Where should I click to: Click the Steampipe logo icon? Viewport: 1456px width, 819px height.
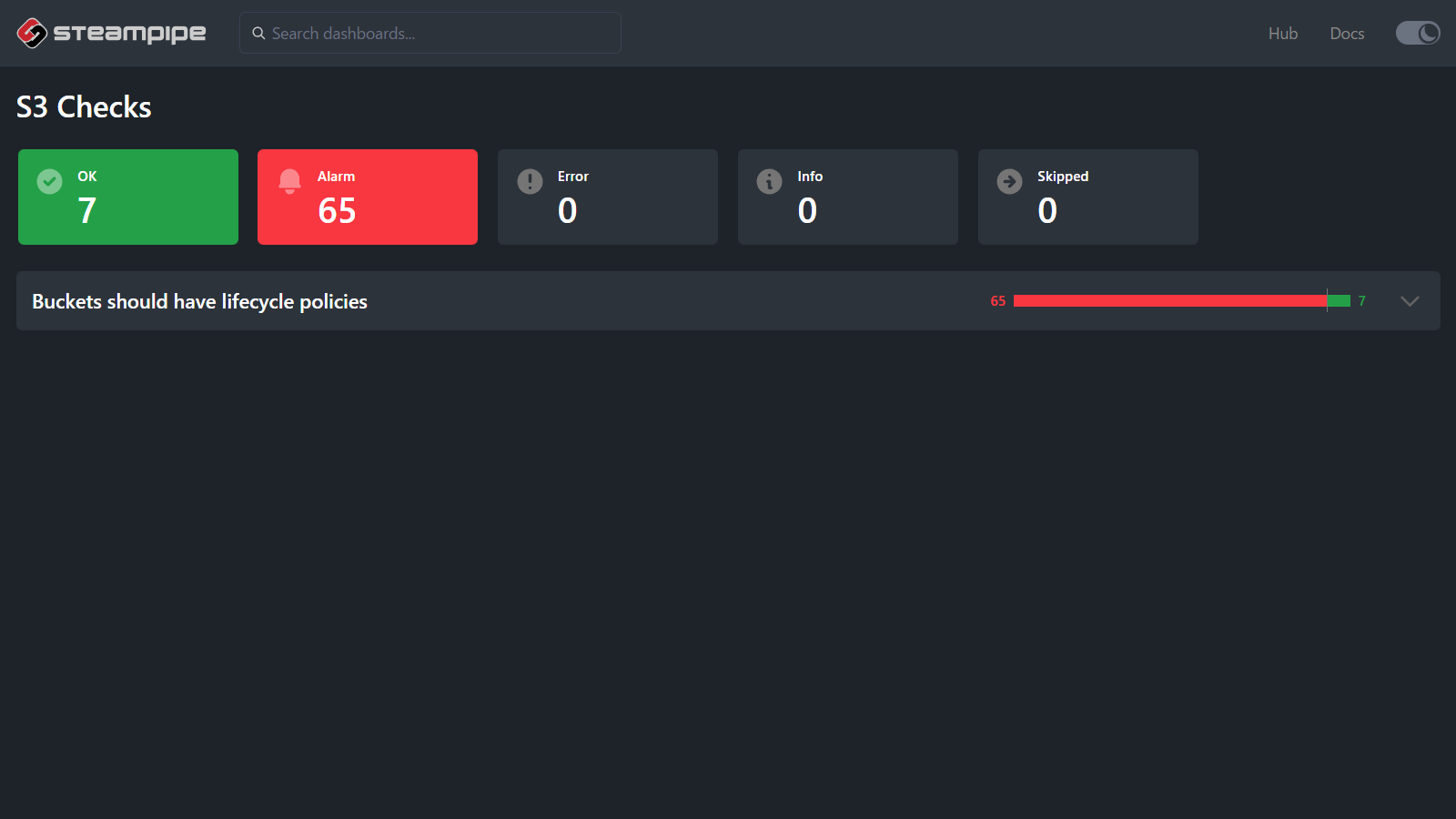click(32, 33)
